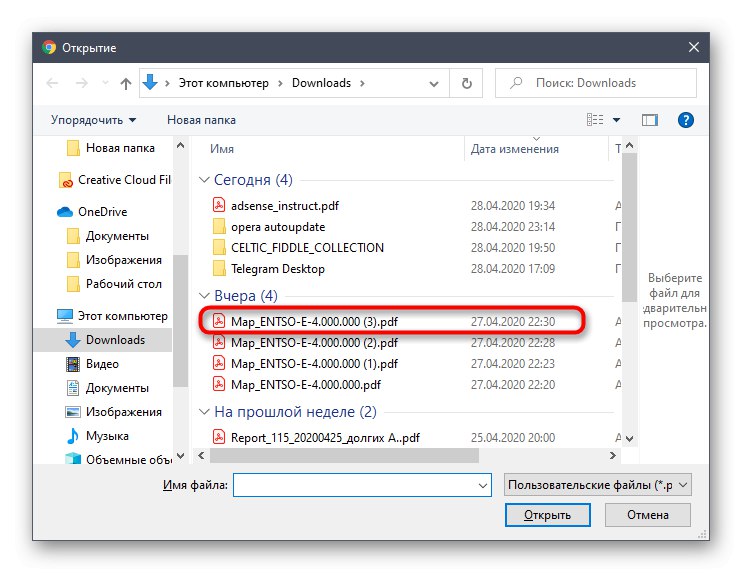742x573 pixels.
Task: Select the opera autoupdate folder
Action: (x=278, y=227)
